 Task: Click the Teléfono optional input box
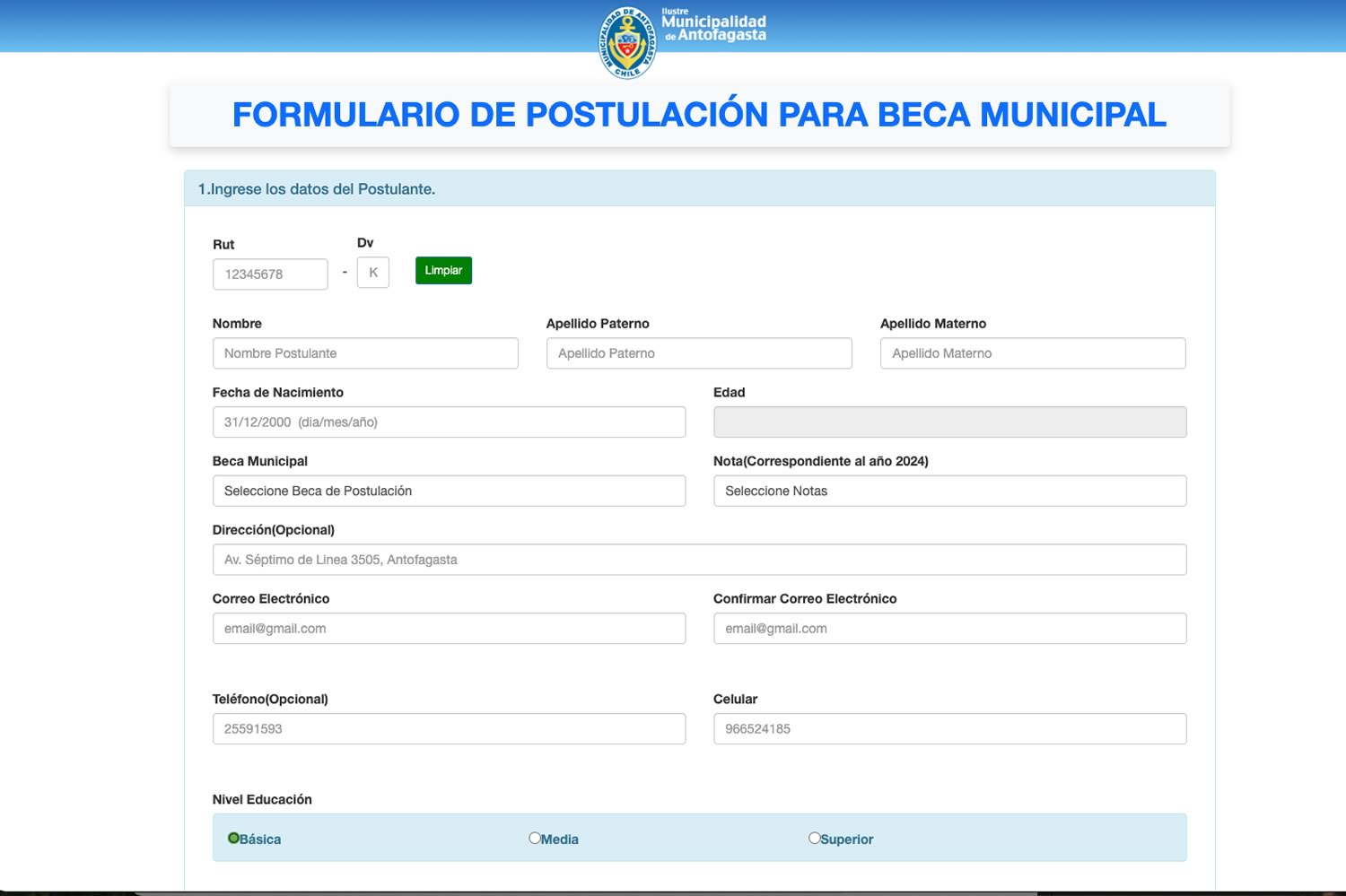point(449,729)
